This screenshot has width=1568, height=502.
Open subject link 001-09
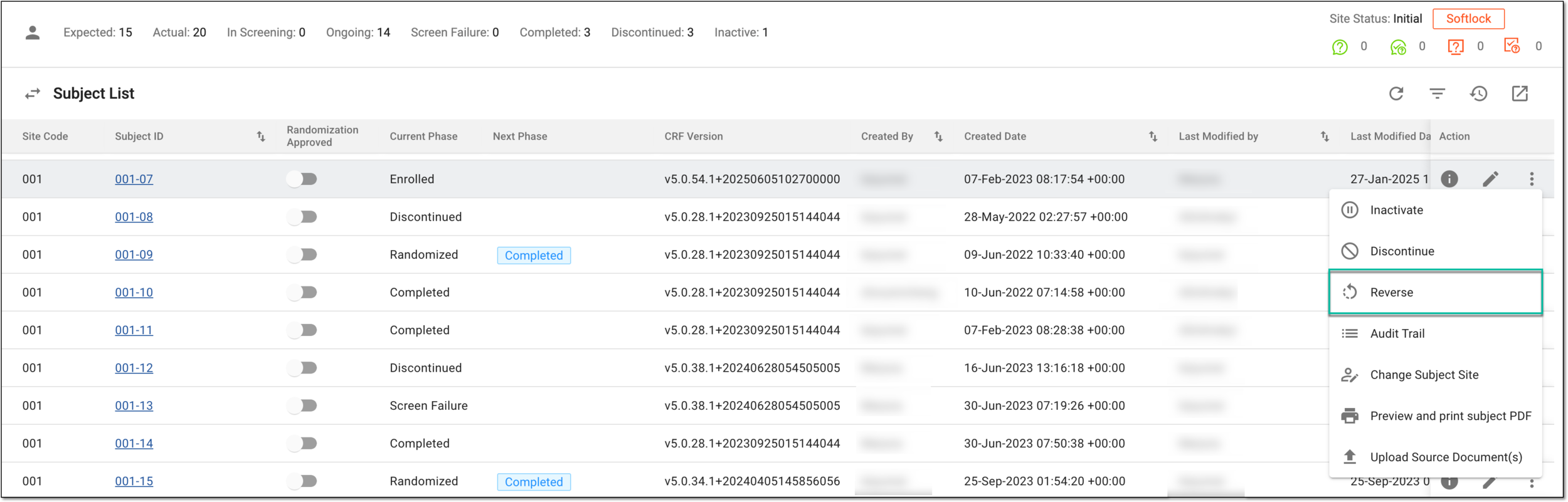click(x=134, y=254)
